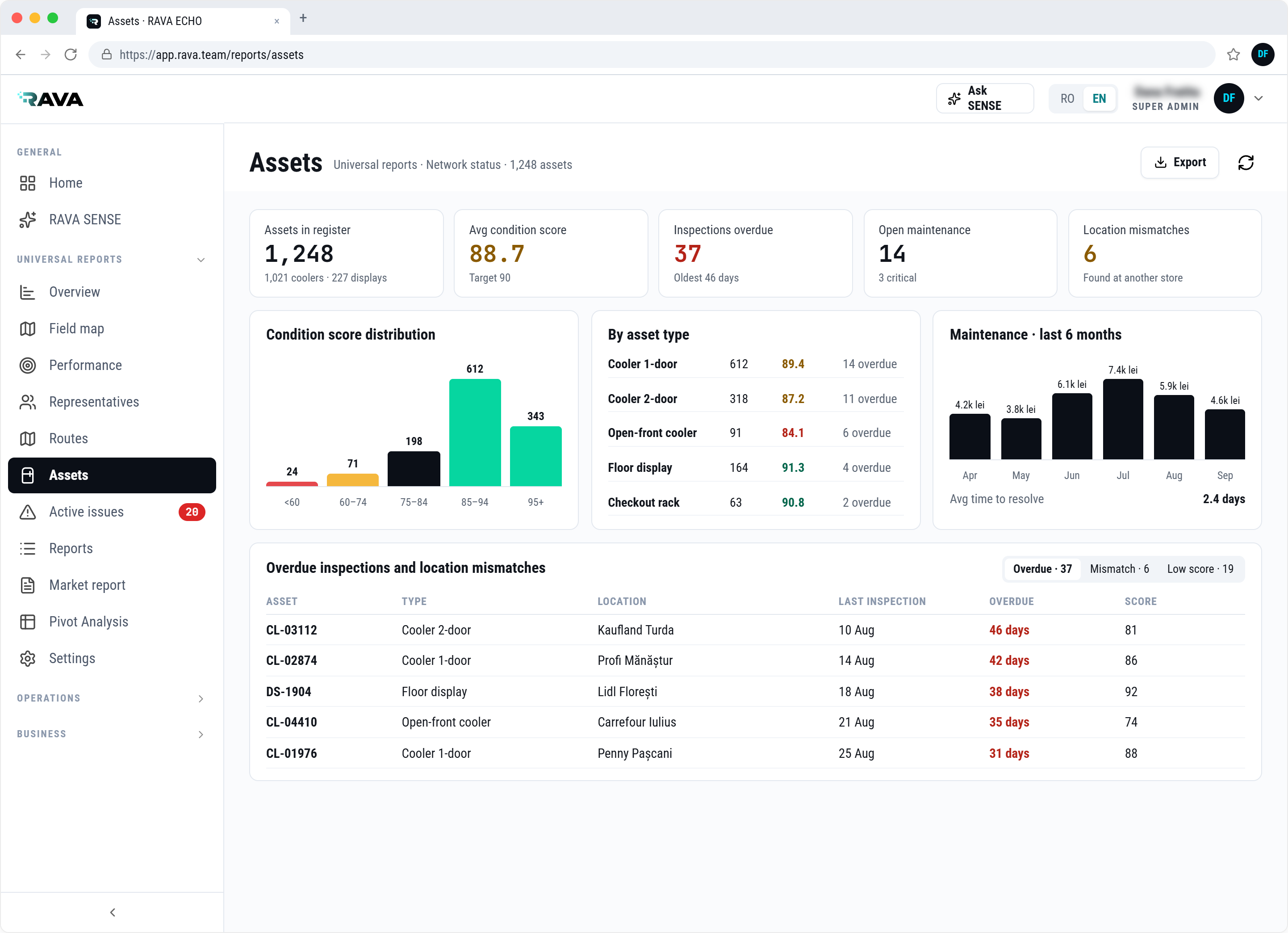Click '35 days' overdue value
This screenshot has height=933, width=1288.
pos(1008,722)
